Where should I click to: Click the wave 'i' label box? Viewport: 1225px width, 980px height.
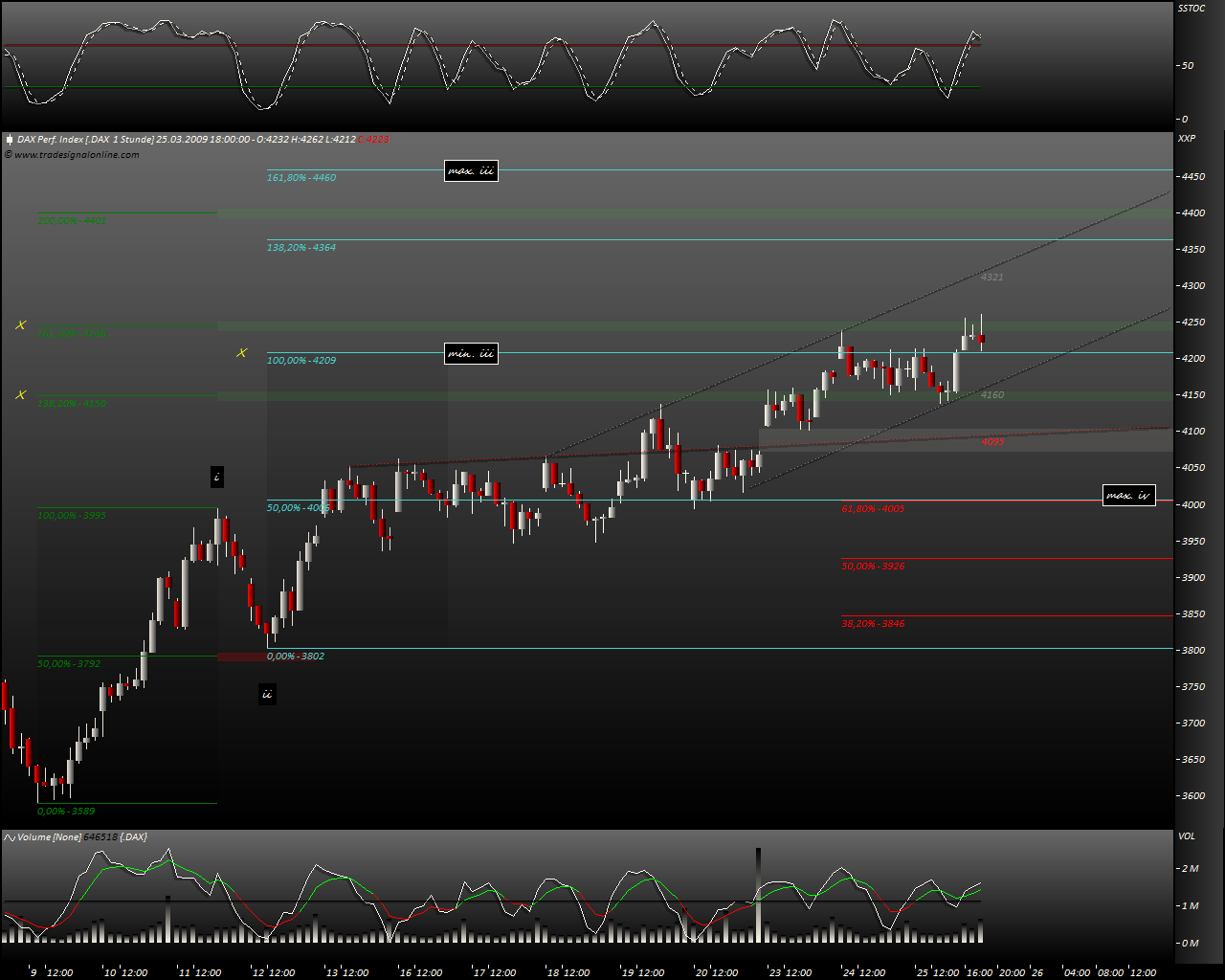[217, 477]
